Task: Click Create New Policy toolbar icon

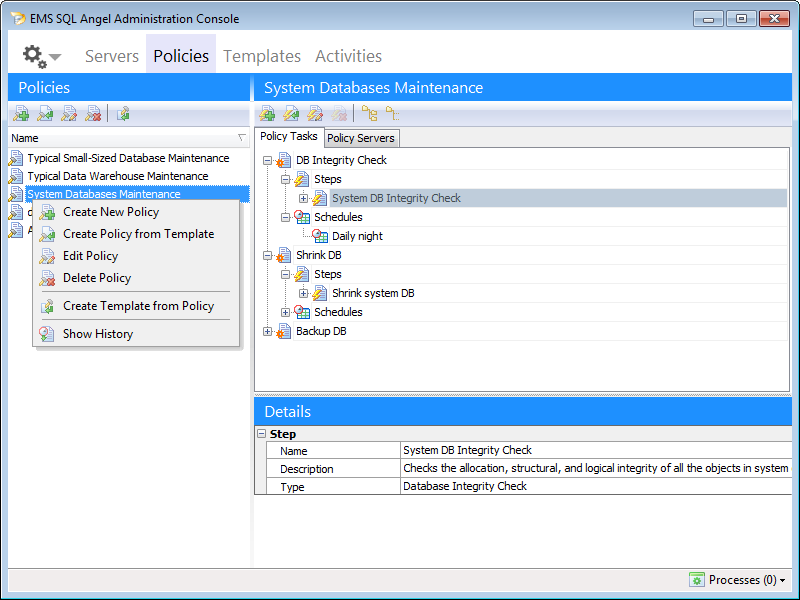Action: pos(21,114)
